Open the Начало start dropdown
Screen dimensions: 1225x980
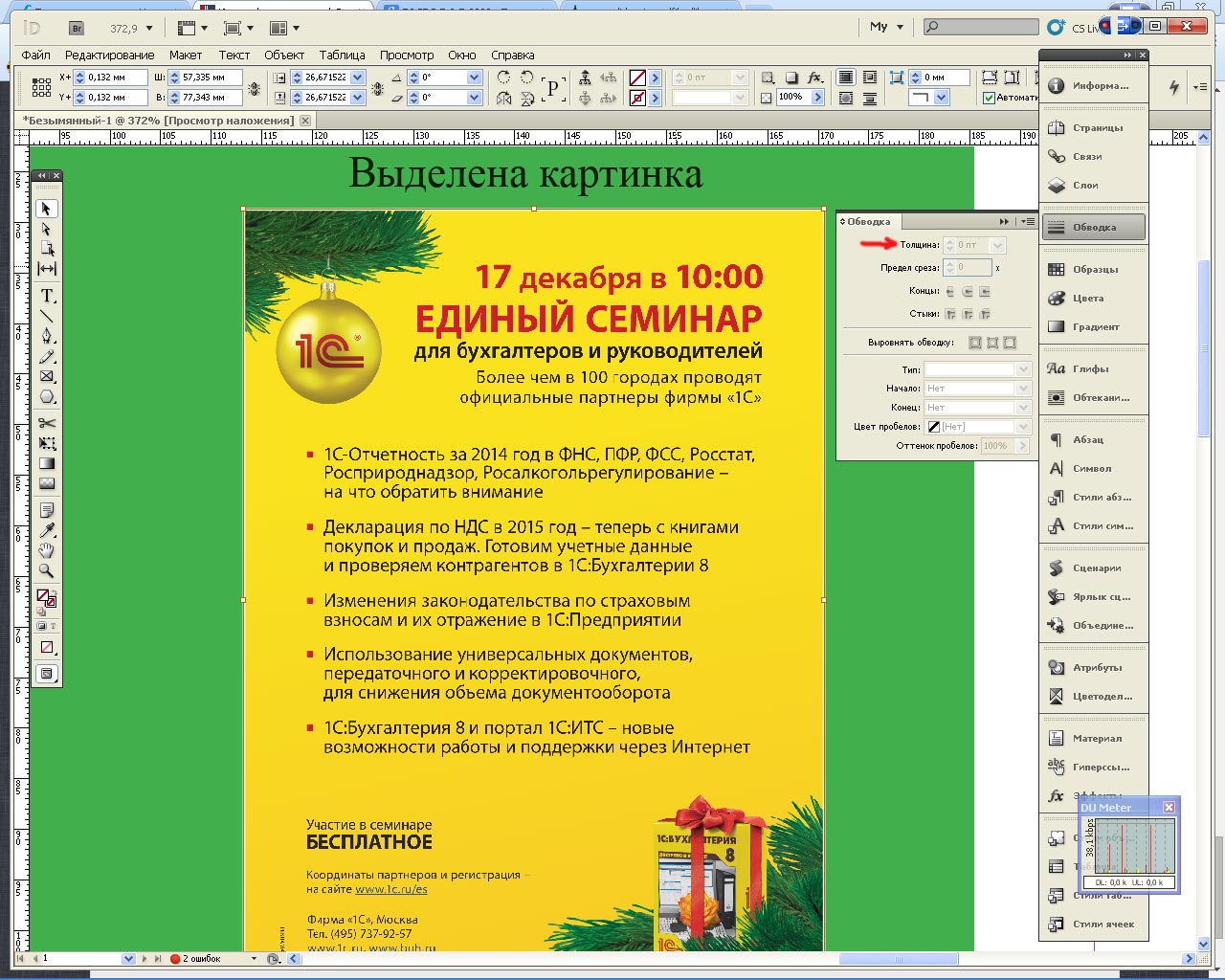click(1023, 389)
